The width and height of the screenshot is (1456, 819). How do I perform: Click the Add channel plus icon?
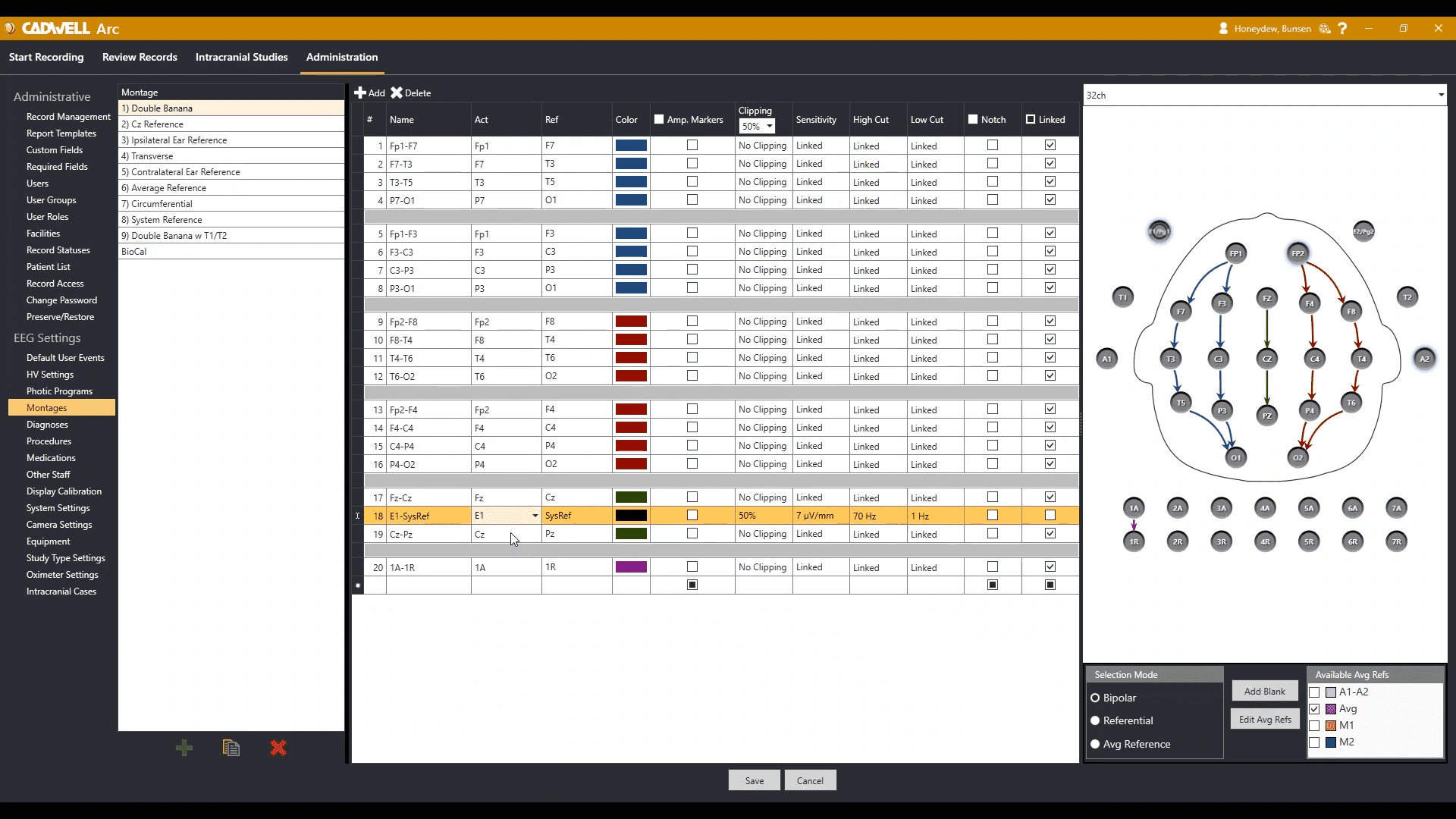pyautogui.click(x=360, y=93)
